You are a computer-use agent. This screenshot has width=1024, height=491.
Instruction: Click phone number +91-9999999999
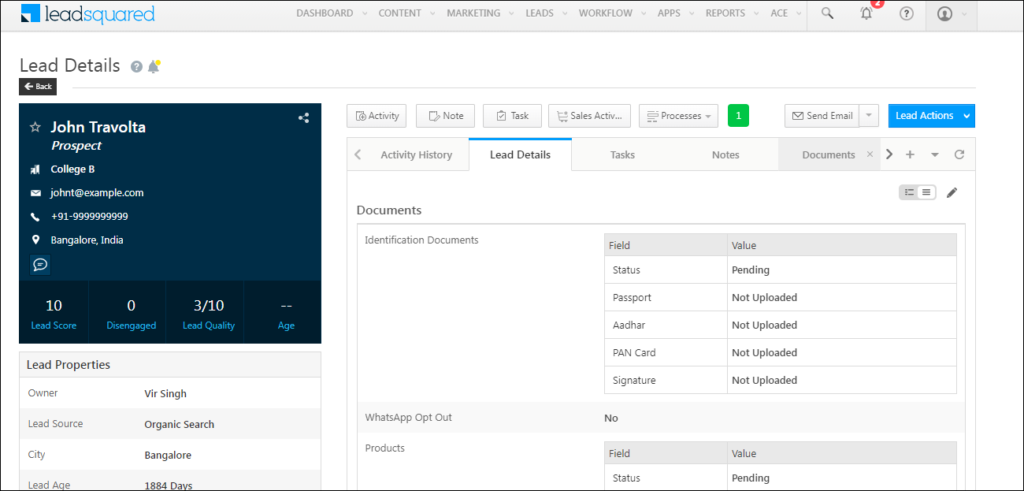click(x=89, y=216)
